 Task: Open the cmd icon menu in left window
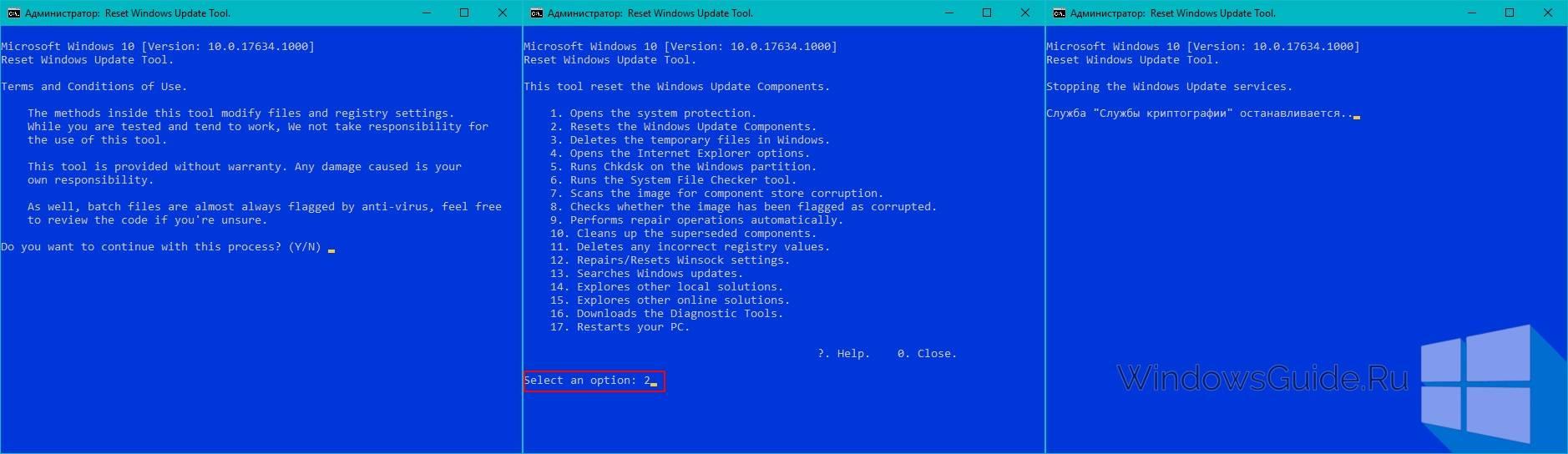[x=13, y=13]
